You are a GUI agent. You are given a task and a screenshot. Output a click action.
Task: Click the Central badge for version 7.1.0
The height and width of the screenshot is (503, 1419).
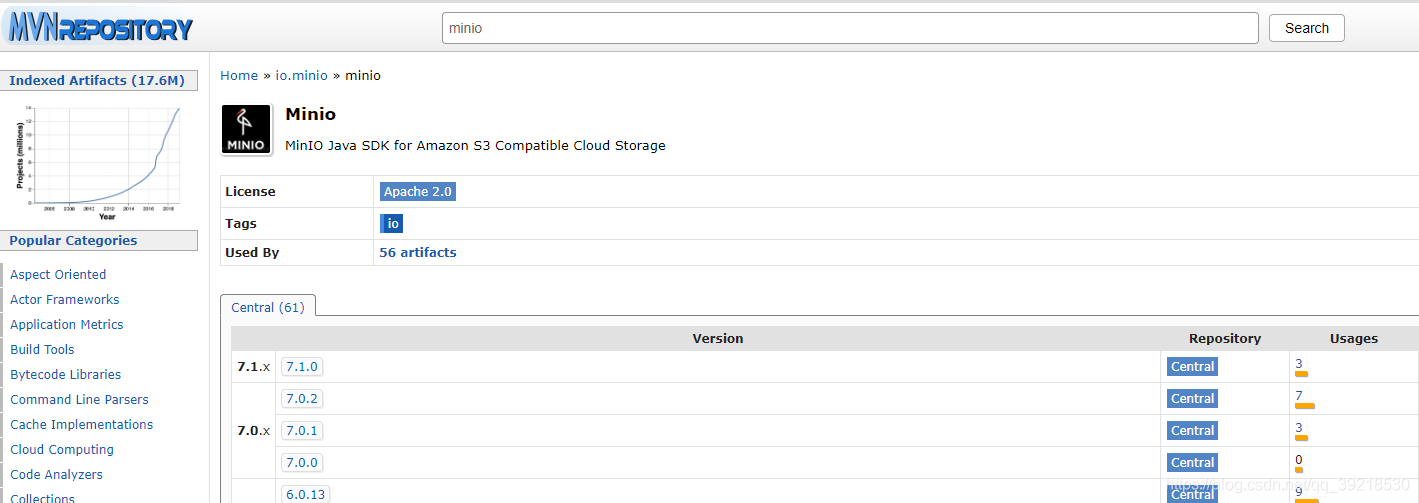[x=1192, y=367]
